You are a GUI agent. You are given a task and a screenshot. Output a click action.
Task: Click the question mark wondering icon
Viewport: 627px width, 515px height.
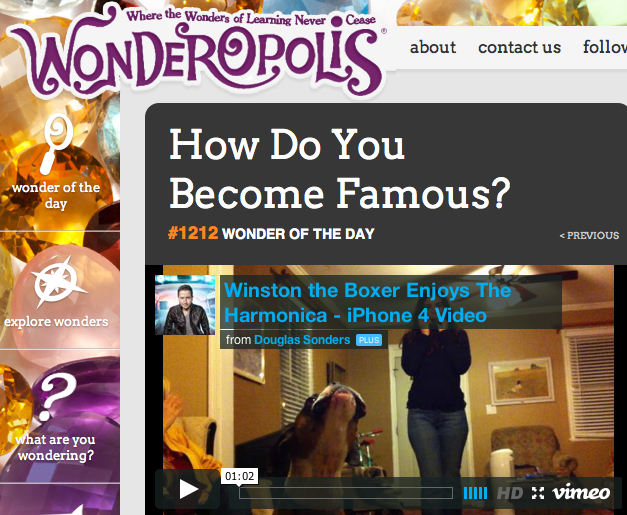coord(57,396)
